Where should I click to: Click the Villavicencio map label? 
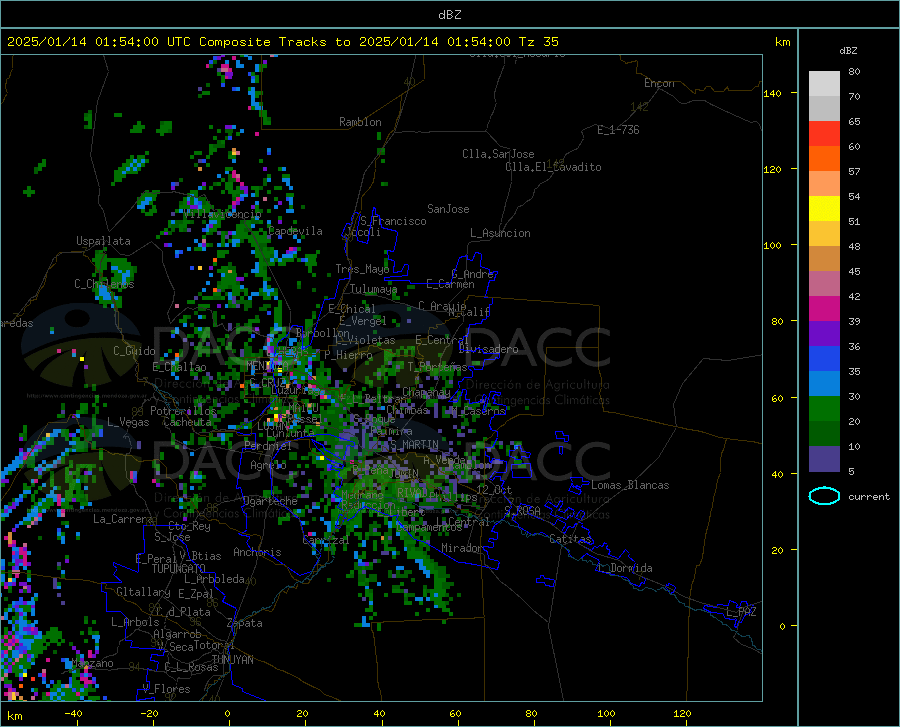pos(223,214)
